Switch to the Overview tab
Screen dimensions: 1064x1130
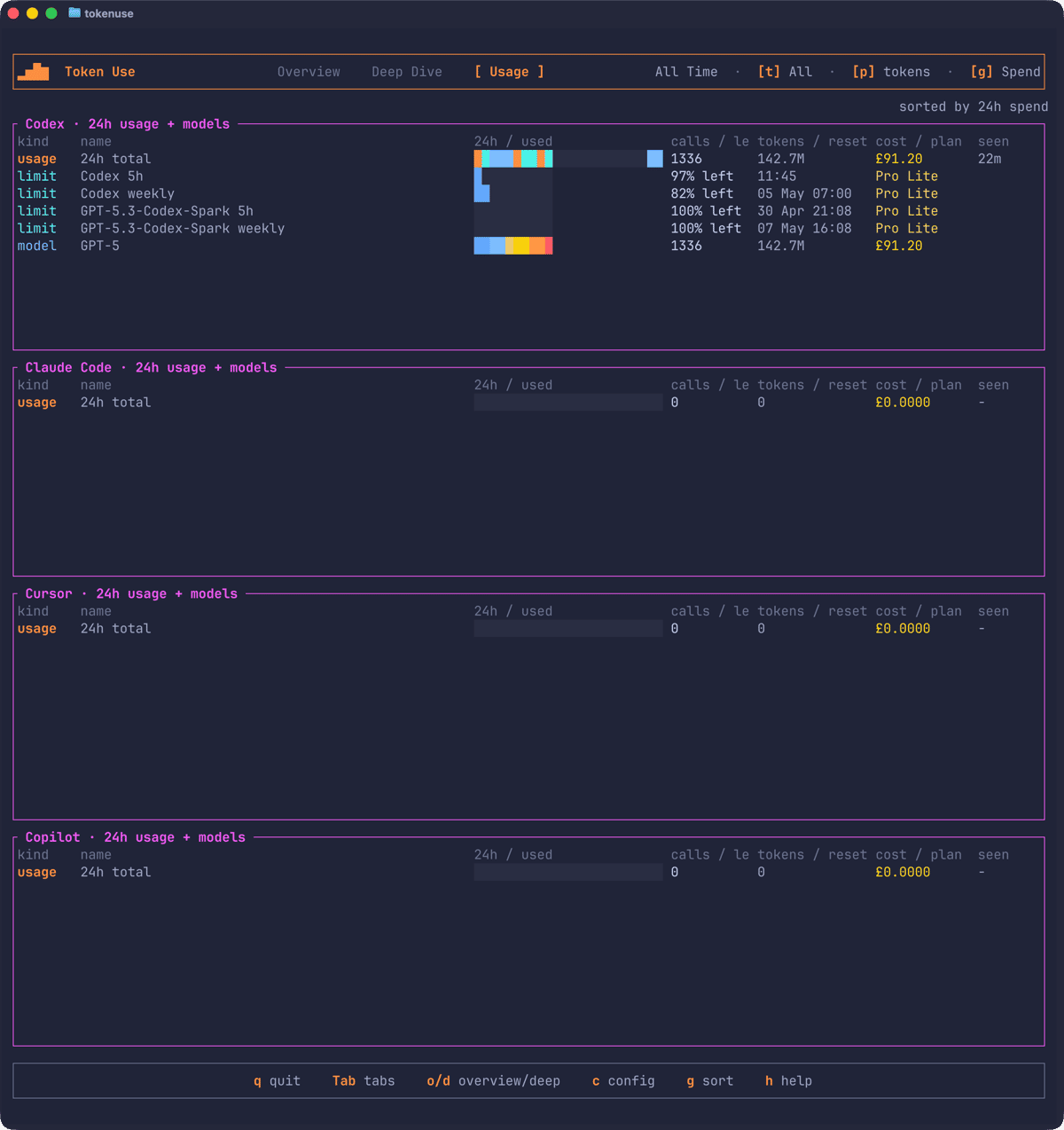pos(309,72)
